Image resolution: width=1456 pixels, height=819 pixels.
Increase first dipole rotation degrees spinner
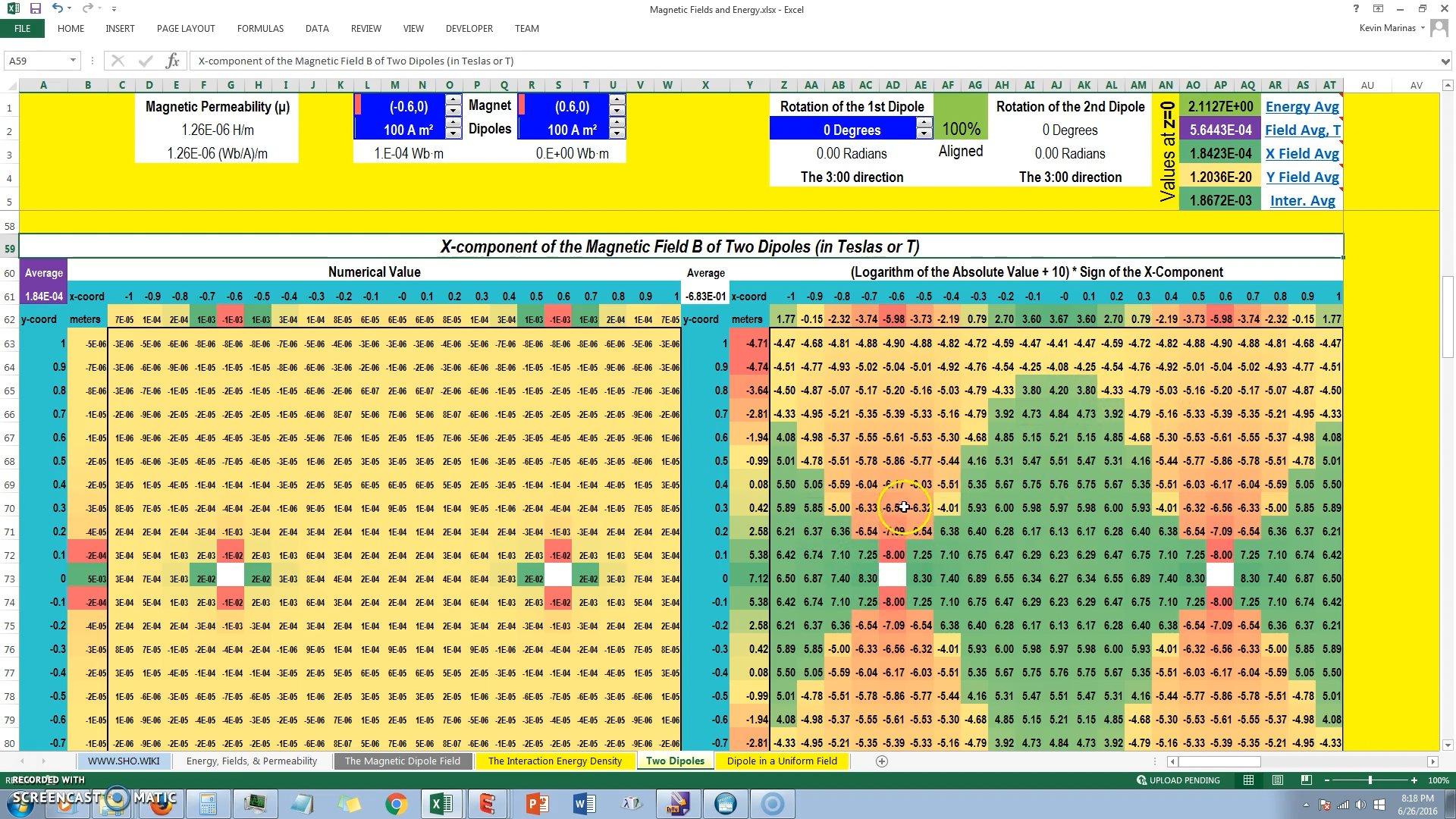(x=924, y=123)
